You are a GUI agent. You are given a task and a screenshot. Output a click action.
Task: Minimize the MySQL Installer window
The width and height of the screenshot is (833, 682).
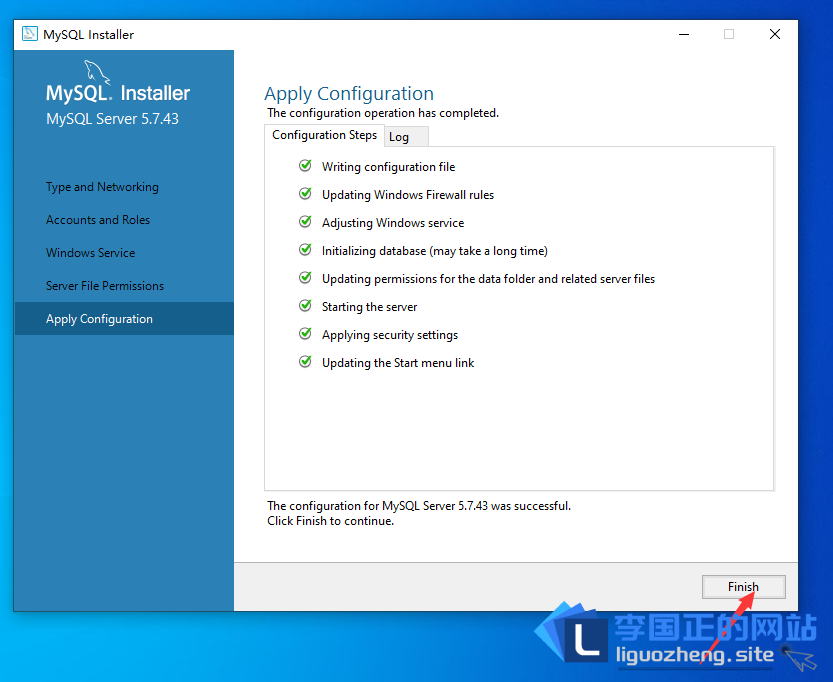tap(684, 34)
